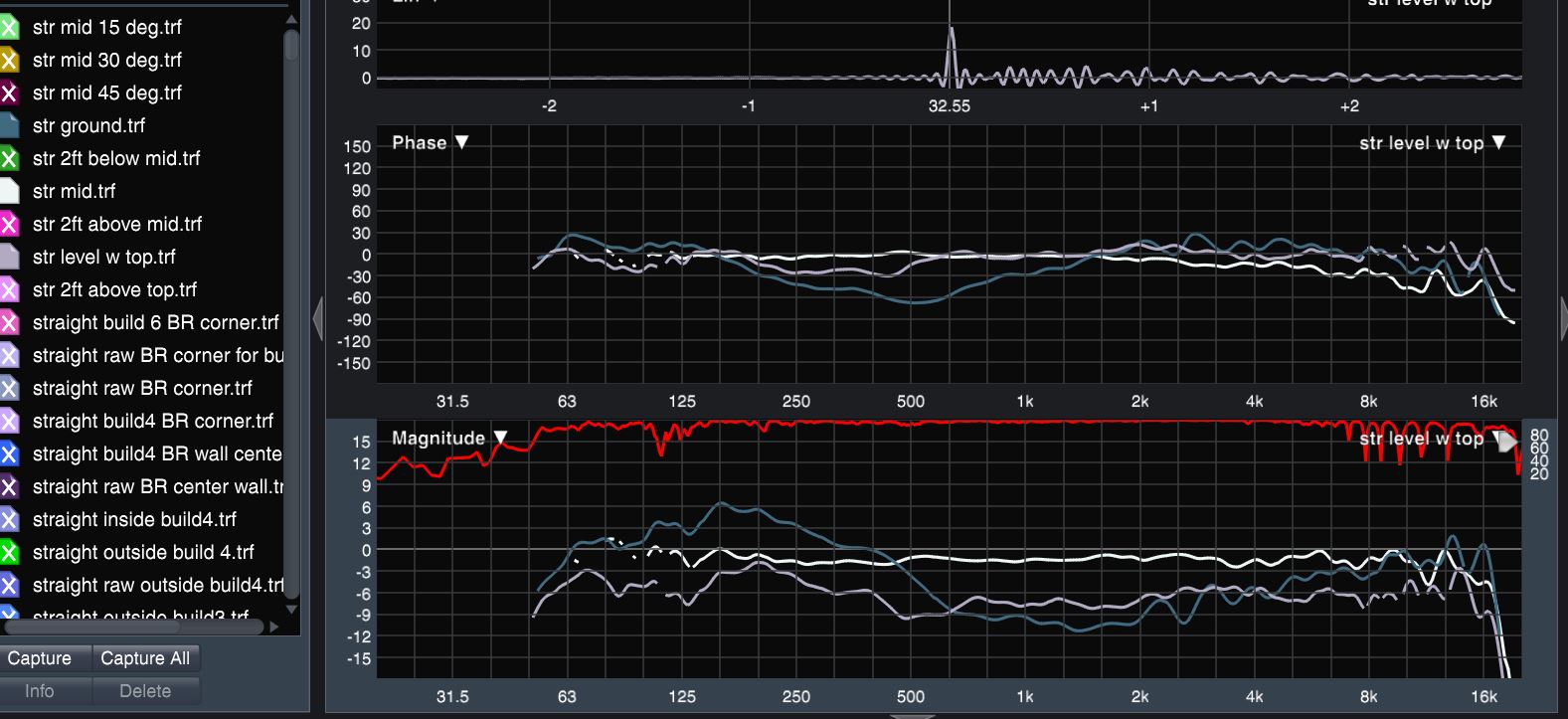Click the icon of straight inside build4.trf
This screenshot has height=719, width=1568.
pos(9,519)
